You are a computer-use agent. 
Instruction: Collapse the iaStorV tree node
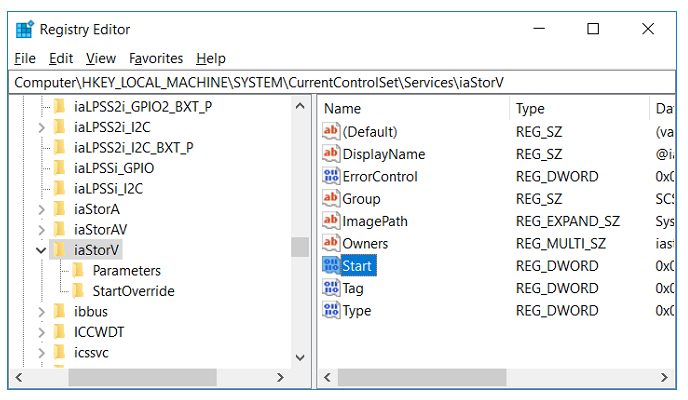[40, 249]
